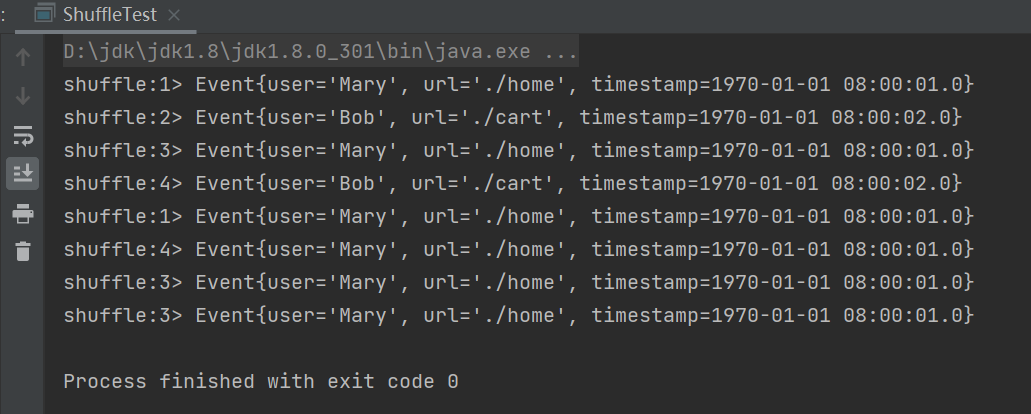Viewport: 1031px width, 414px height.
Task: Click the down stack trace arrow
Action: click(23, 96)
